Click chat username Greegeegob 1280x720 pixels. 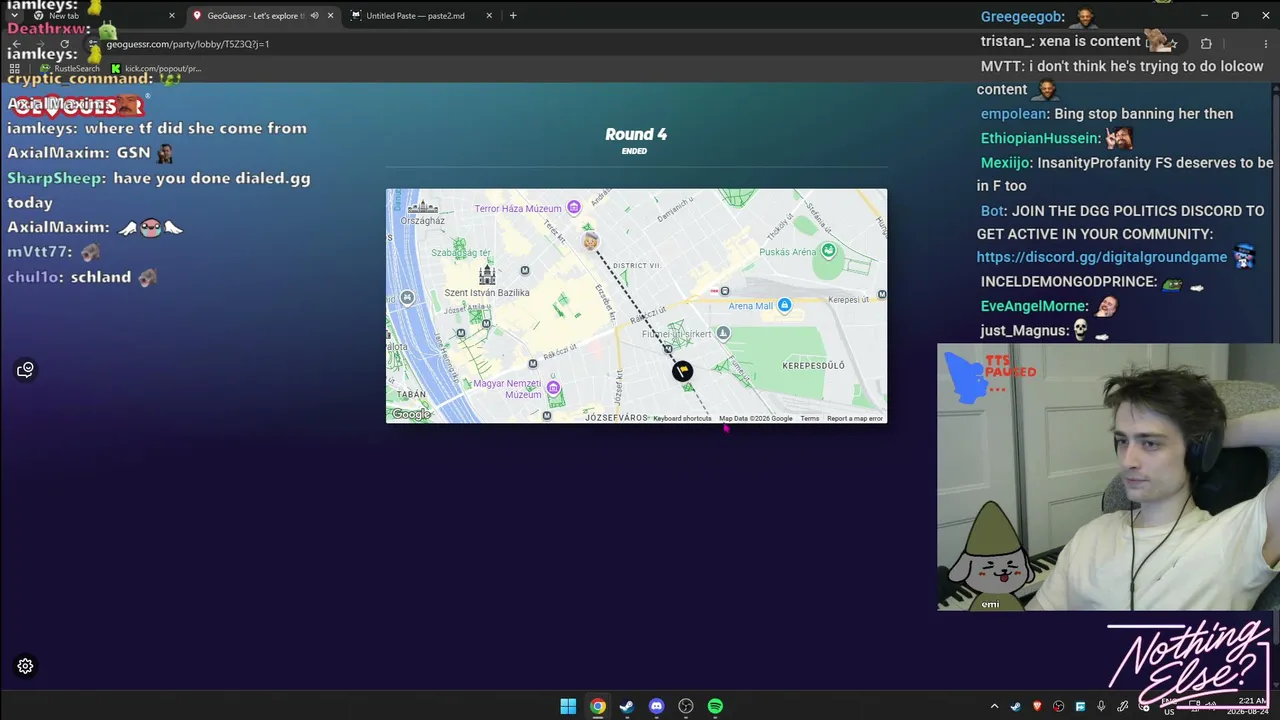[1021, 17]
